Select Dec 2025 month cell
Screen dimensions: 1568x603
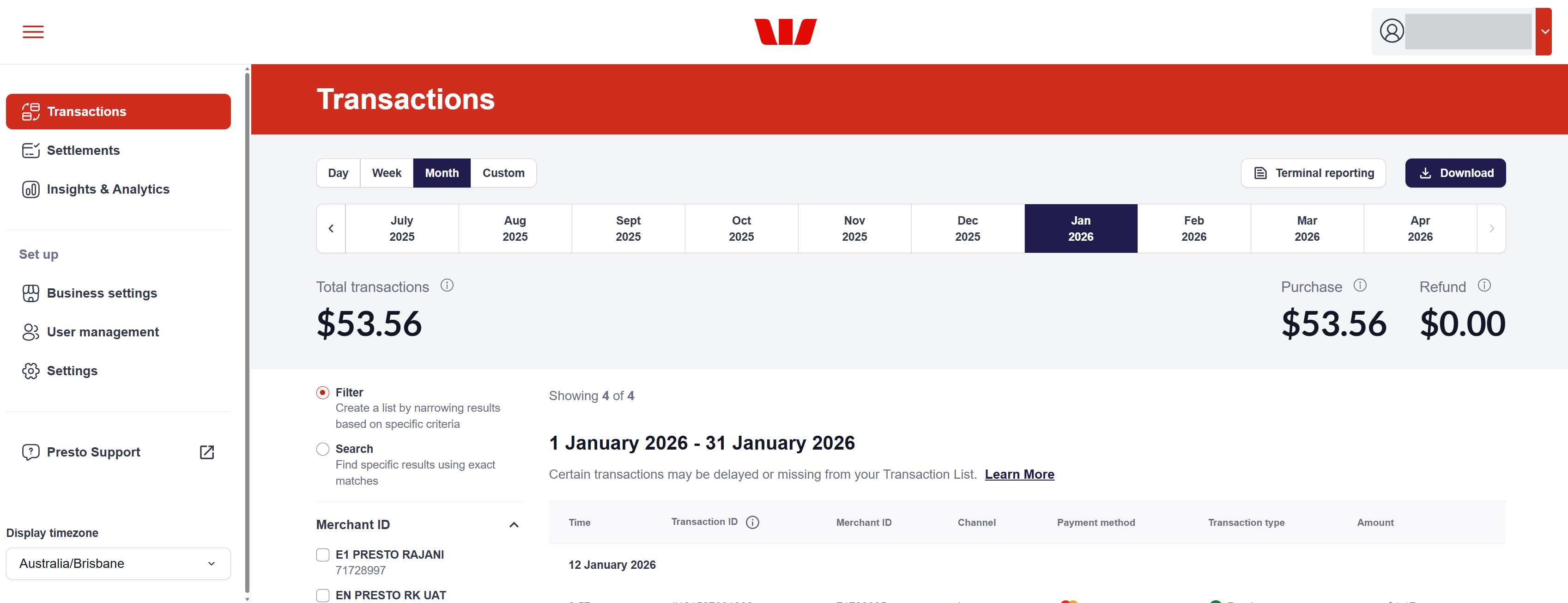click(x=967, y=228)
